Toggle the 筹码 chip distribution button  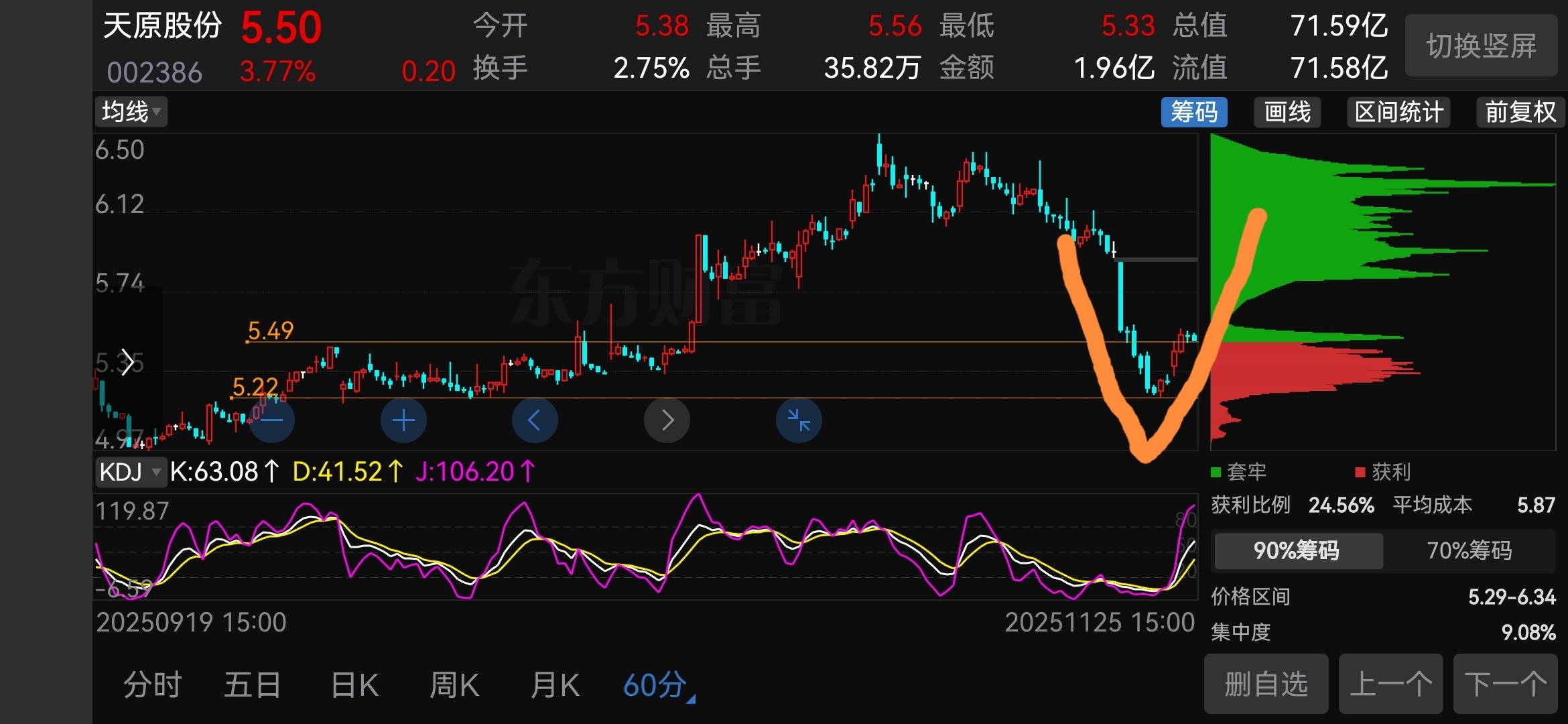coord(1193,112)
